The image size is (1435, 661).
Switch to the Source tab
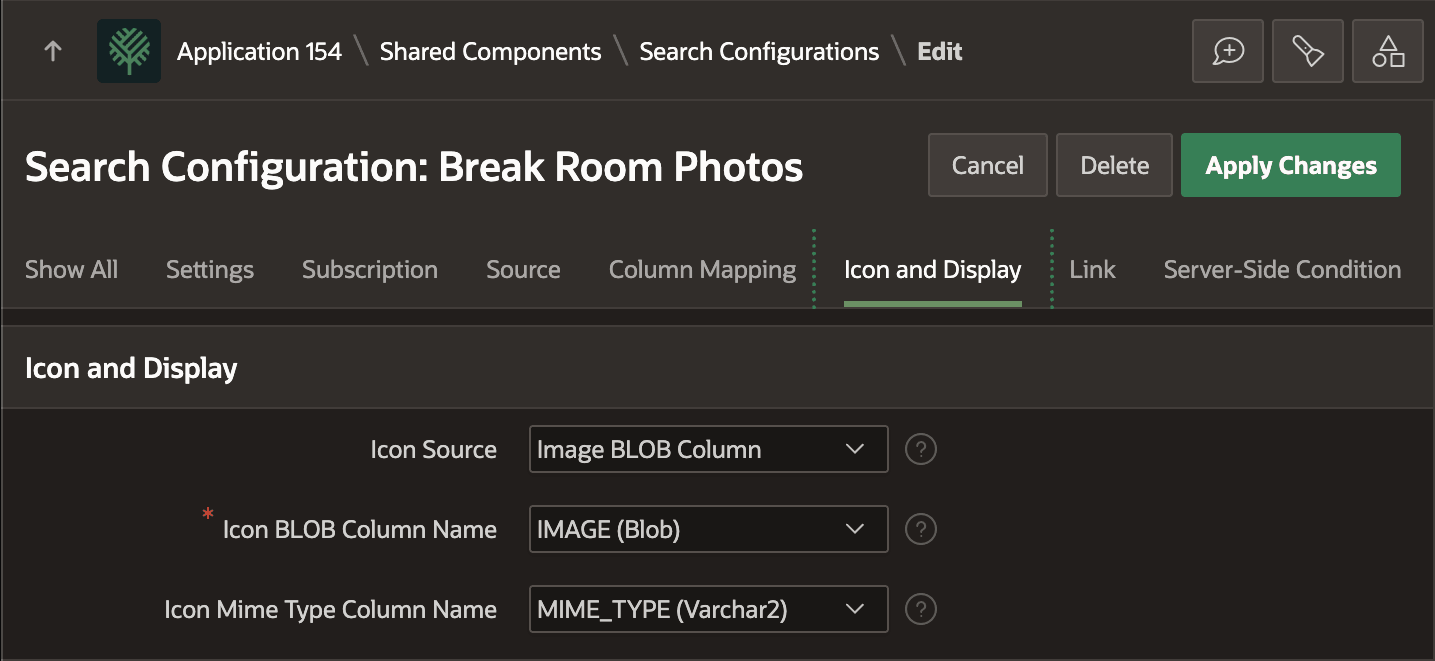click(x=523, y=269)
